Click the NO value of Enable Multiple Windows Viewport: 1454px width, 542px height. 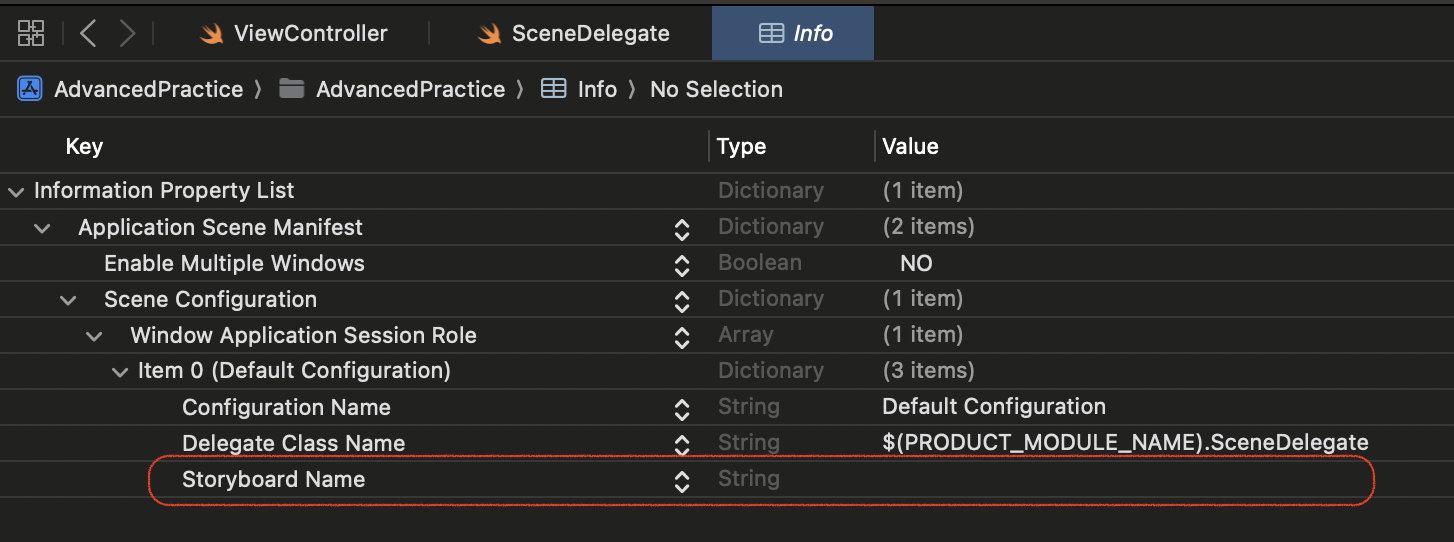pos(916,264)
